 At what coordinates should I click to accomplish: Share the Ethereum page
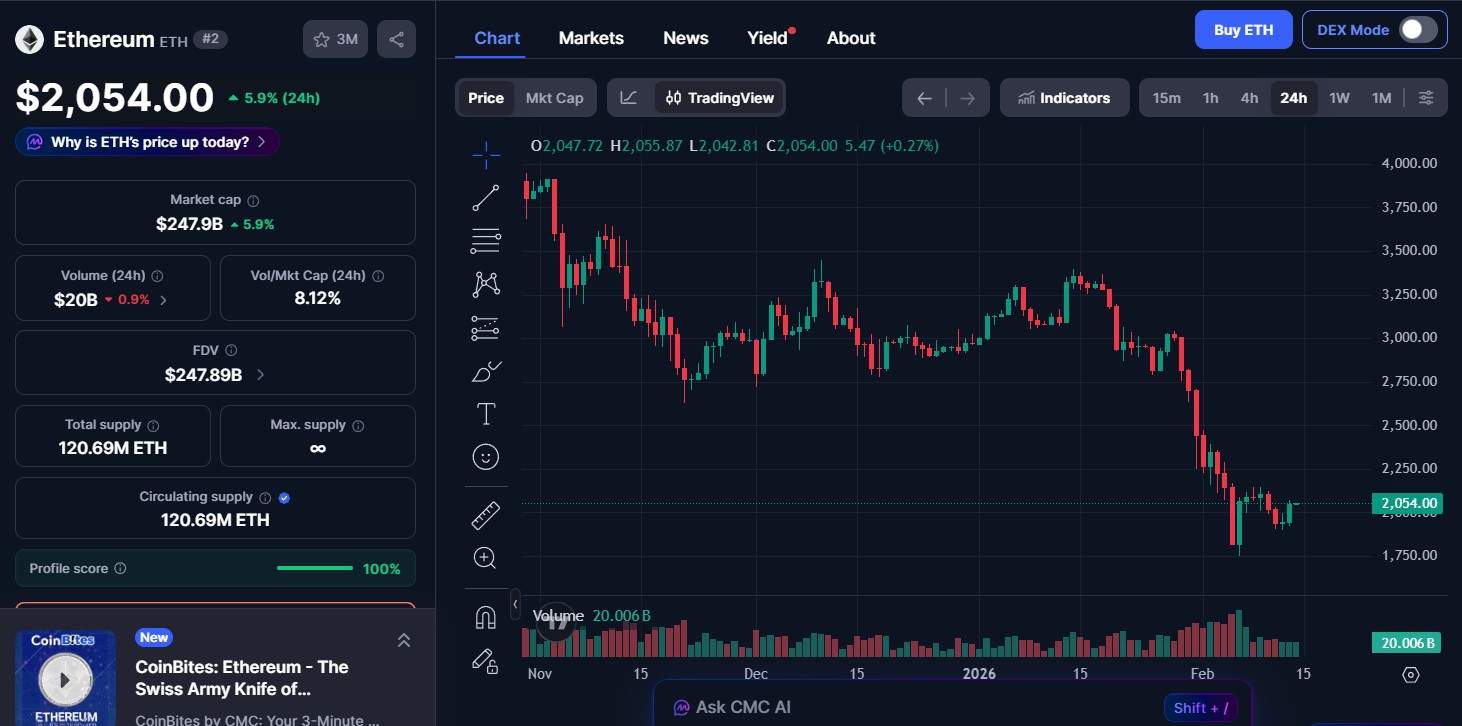(396, 38)
